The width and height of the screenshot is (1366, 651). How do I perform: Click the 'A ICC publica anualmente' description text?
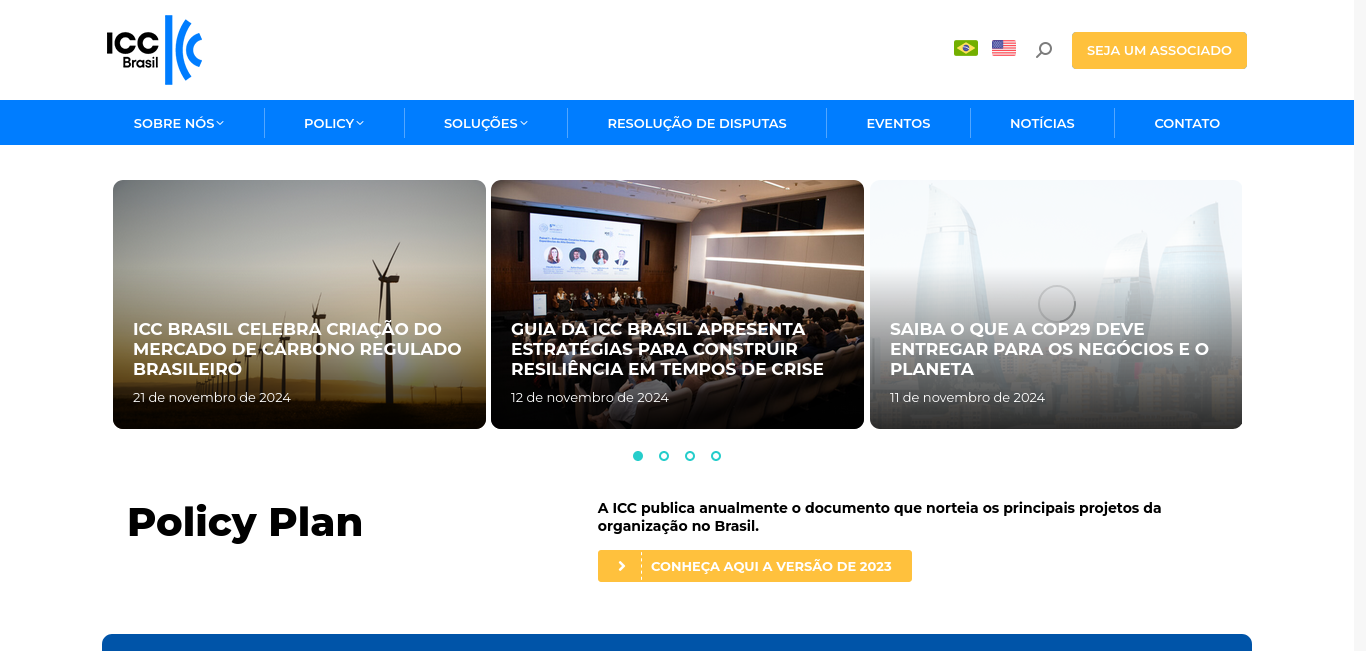click(880, 517)
